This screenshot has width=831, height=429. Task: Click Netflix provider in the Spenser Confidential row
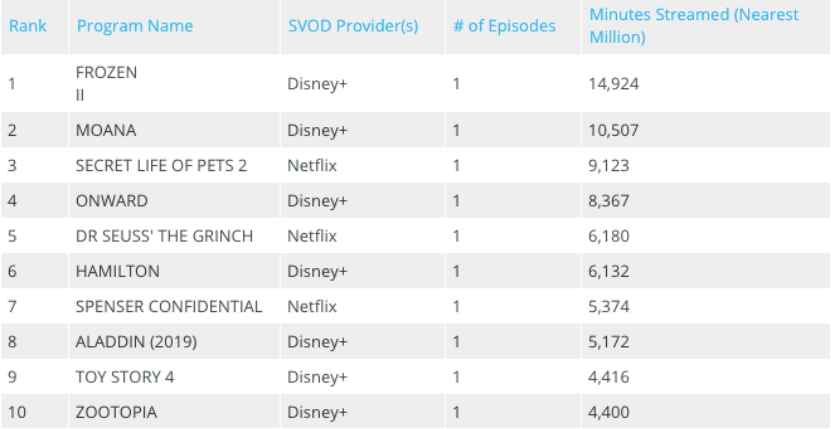[x=310, y=306]
